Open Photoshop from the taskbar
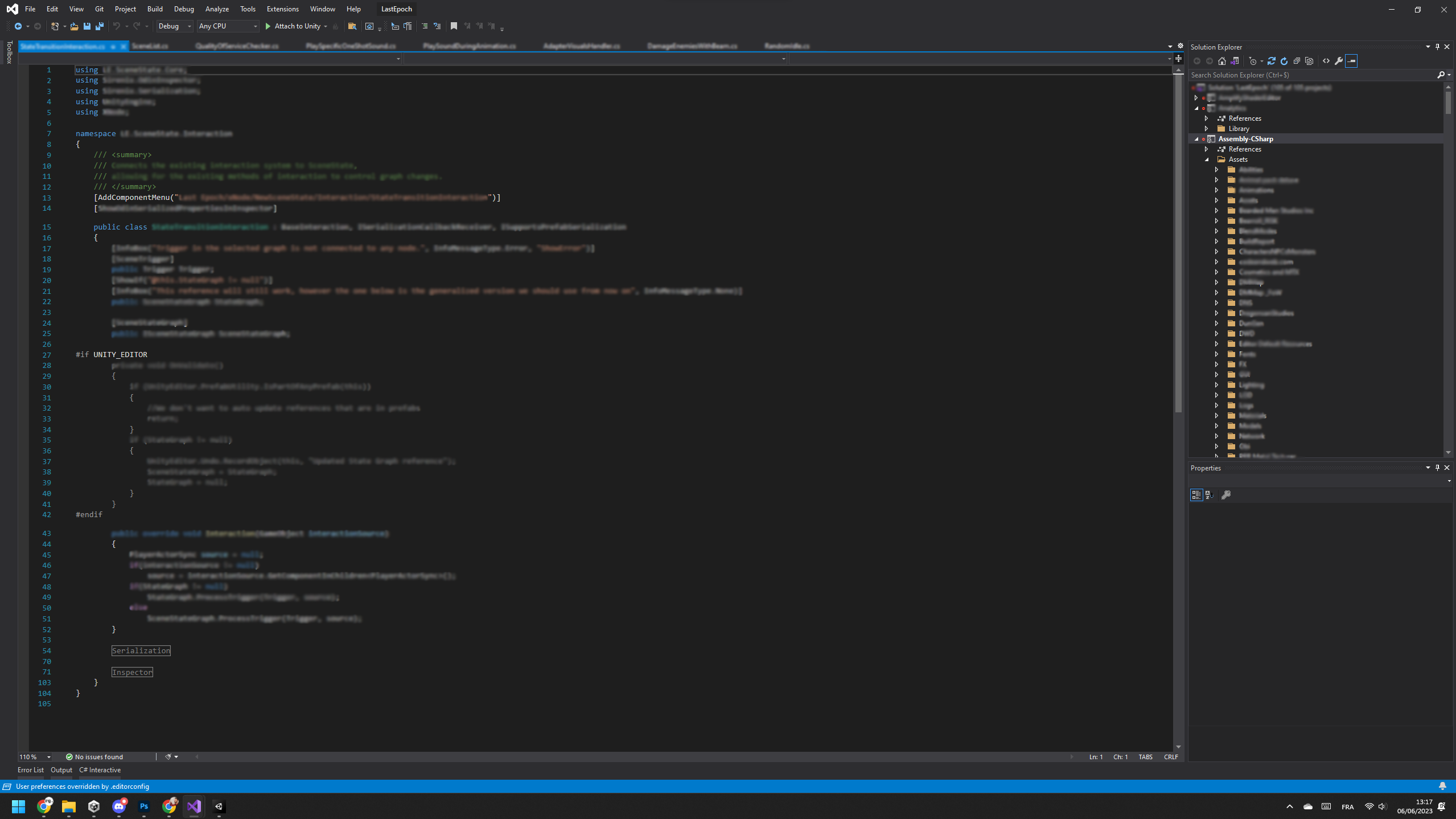This screenshot has width=1456, height=819. (x=144, y=806)
